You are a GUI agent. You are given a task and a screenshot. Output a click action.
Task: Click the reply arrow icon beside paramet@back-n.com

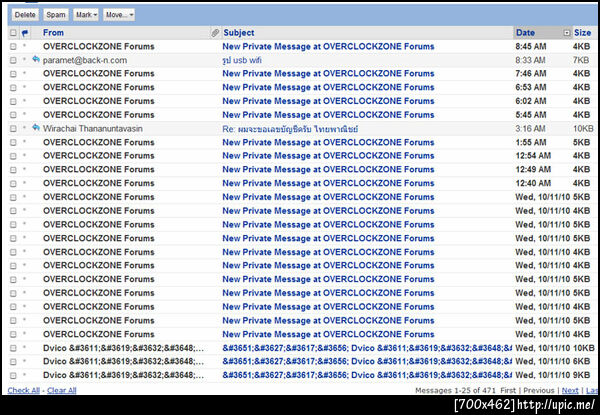click(36, 59)
